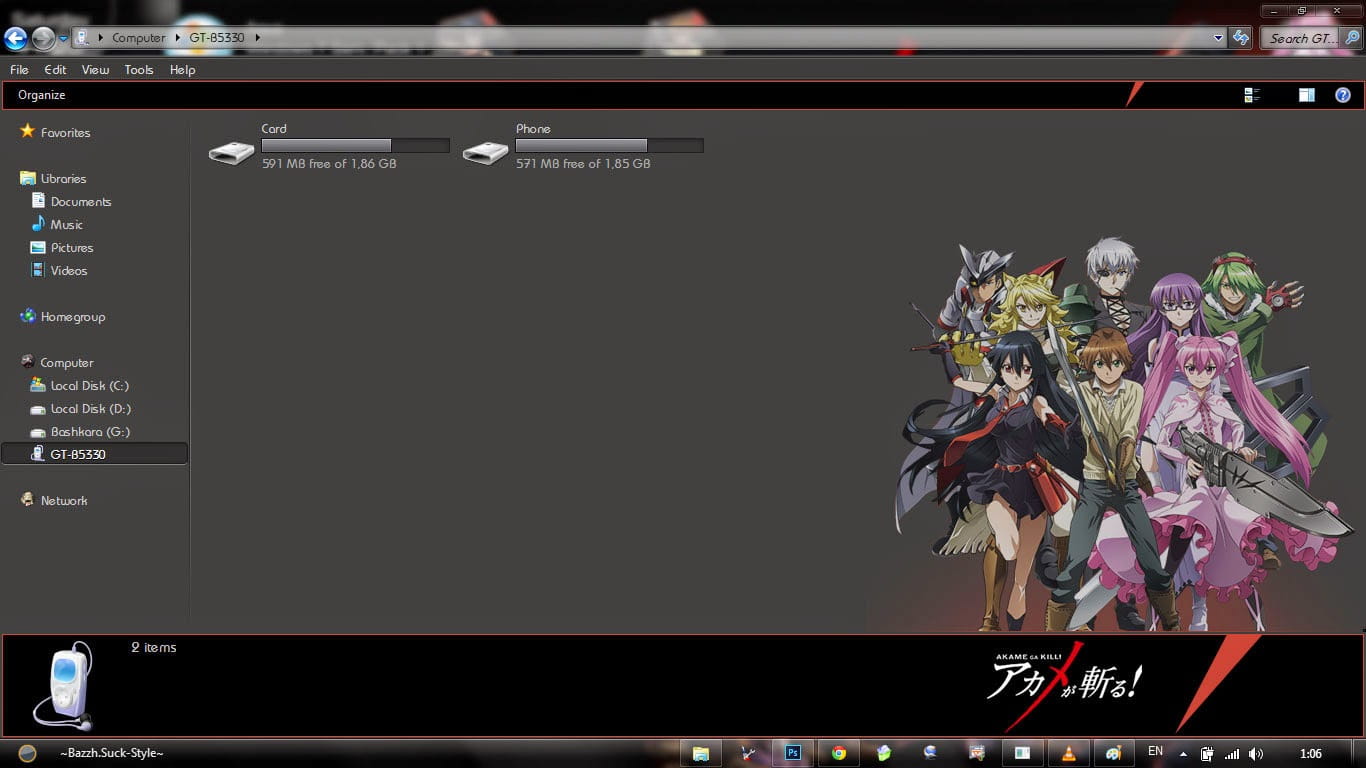Select Computer in the navigation pane

pos(66,363)
